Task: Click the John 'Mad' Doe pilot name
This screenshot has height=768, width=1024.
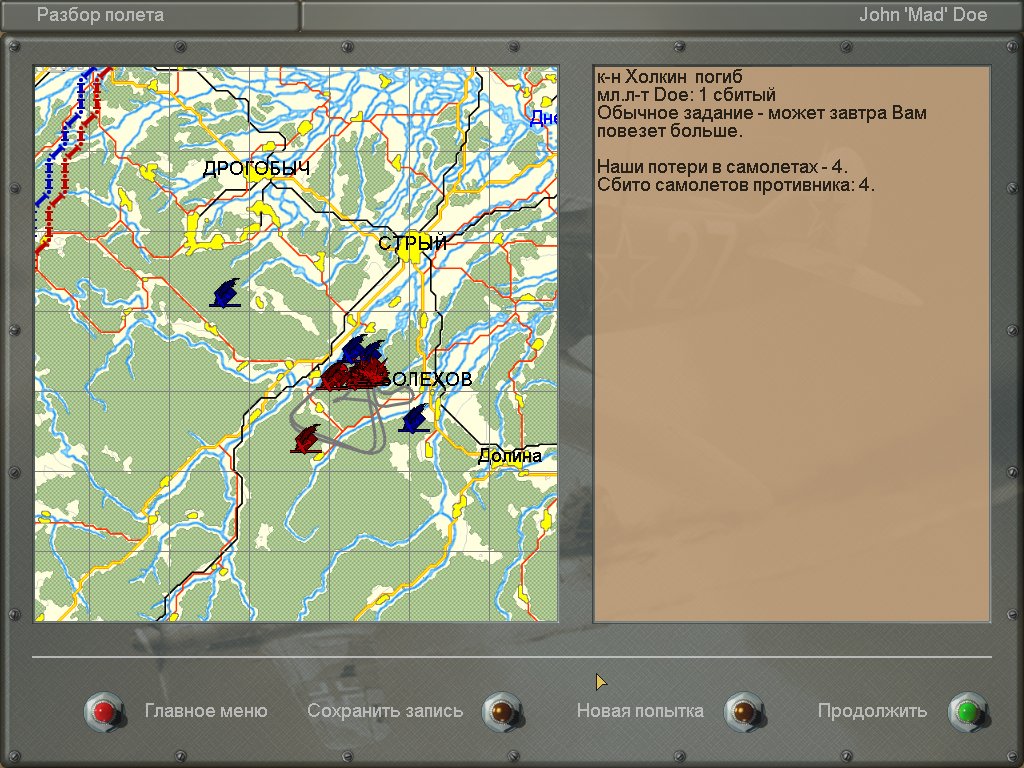Action: [x=923, y=15]
